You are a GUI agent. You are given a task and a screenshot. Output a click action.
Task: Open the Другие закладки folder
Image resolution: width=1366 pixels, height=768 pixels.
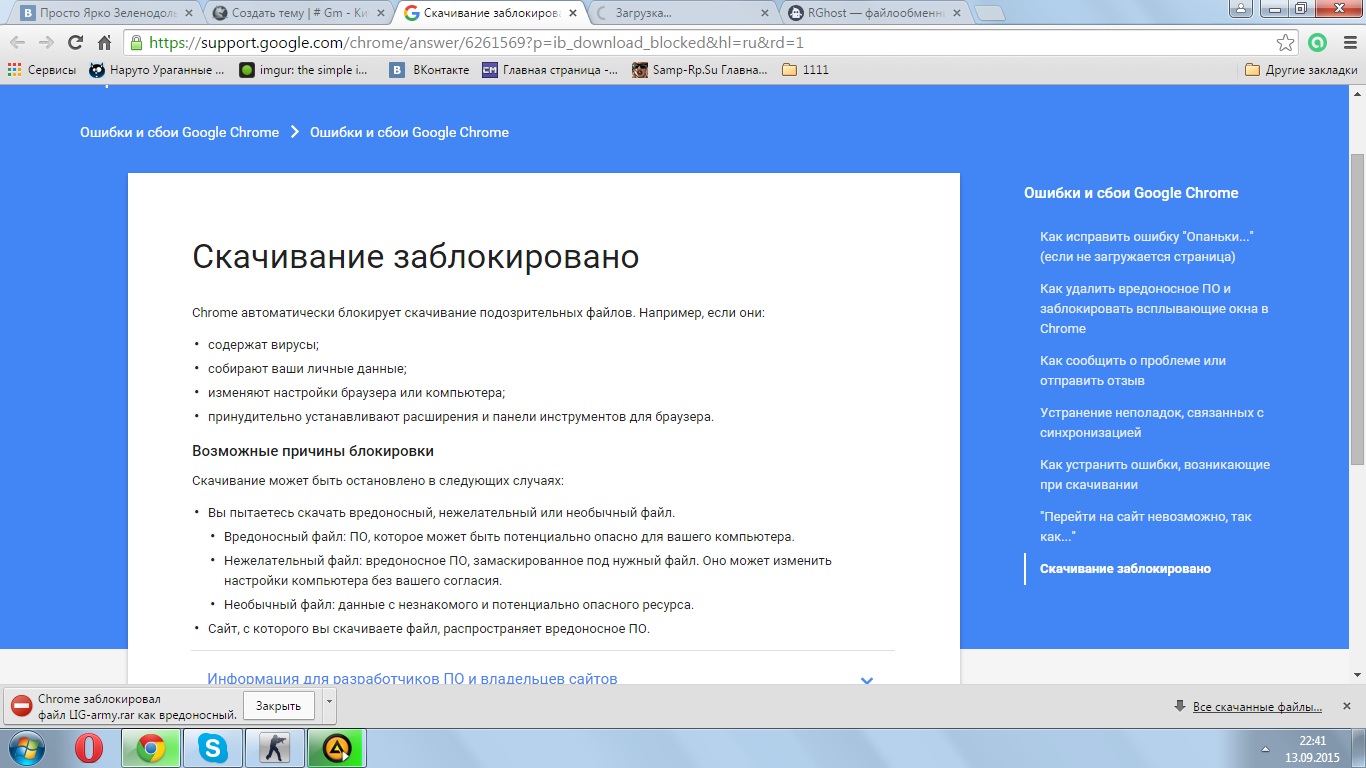tap(1301, 70)
